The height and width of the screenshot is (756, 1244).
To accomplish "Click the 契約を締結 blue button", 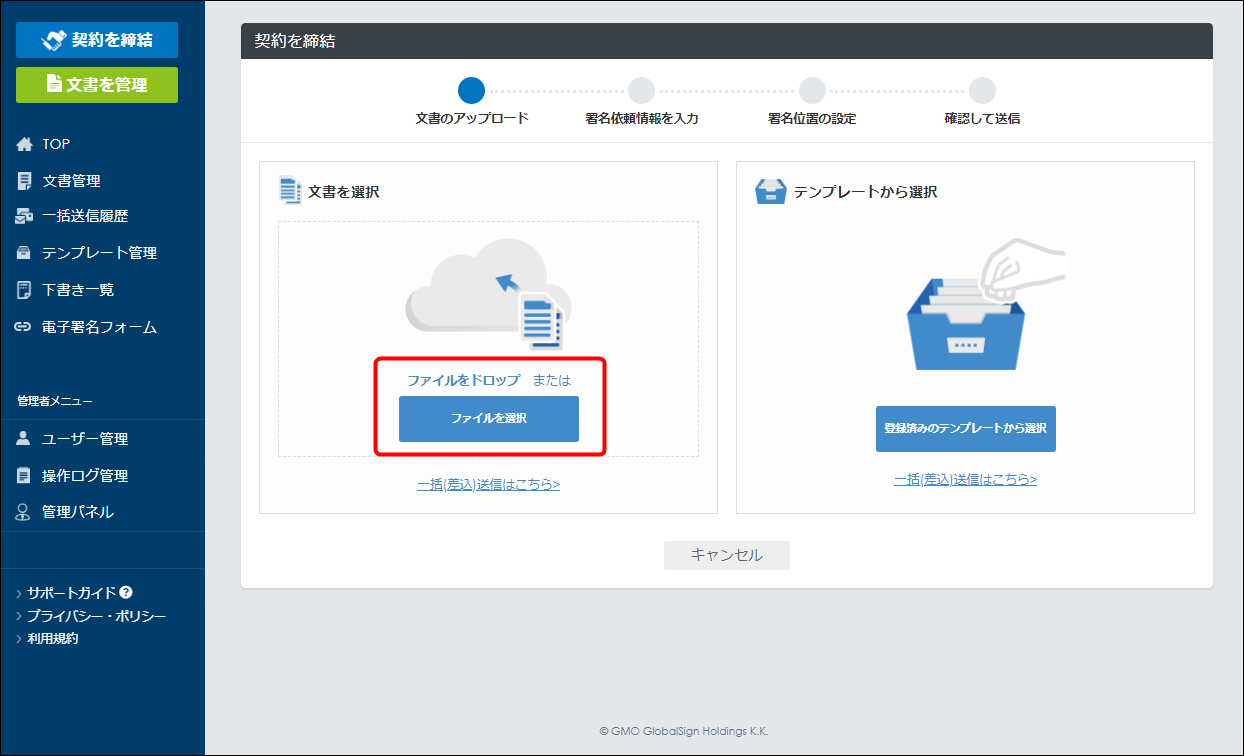I will [97, 40].
